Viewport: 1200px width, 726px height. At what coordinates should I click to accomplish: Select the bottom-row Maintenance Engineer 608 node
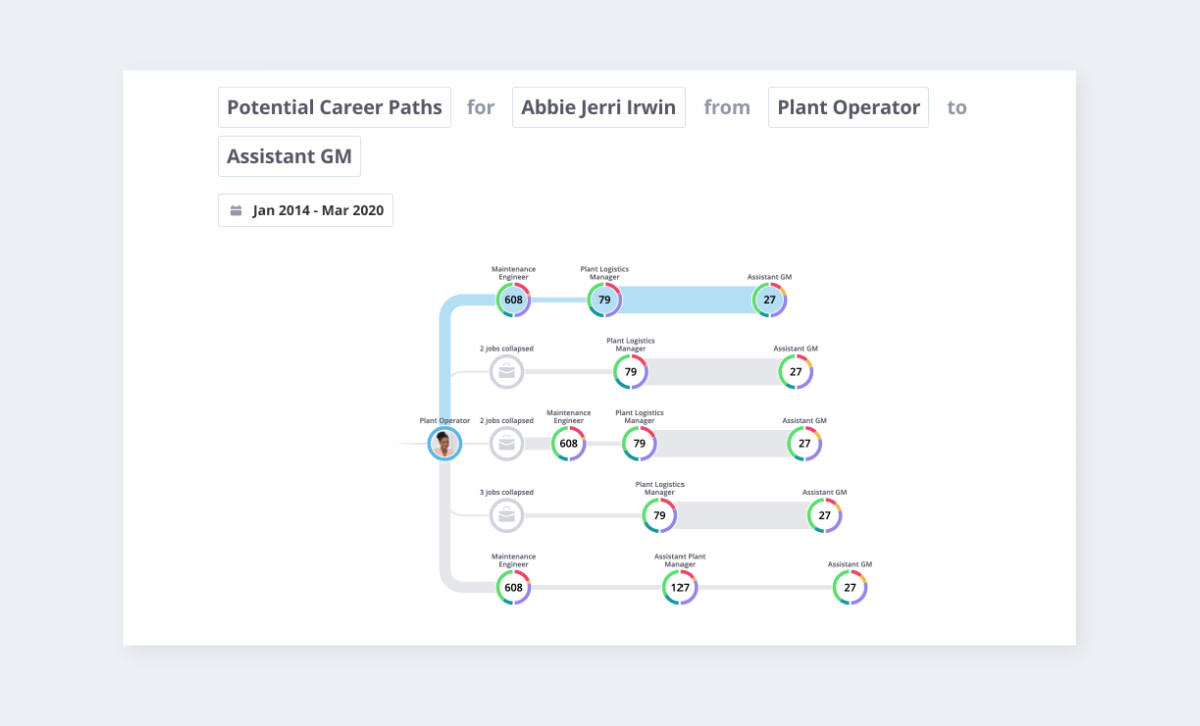513,587
